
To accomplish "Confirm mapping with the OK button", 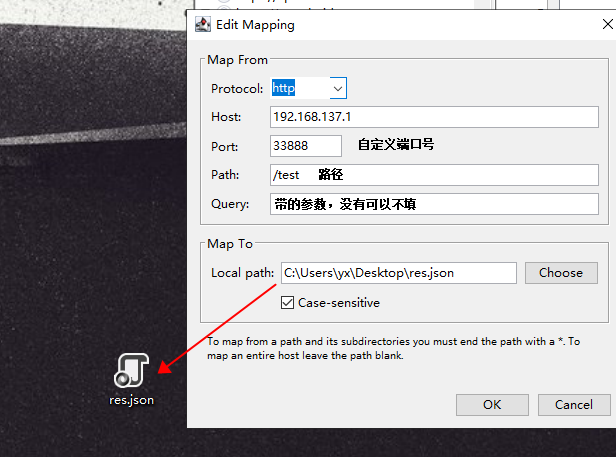I will point(492,405).
